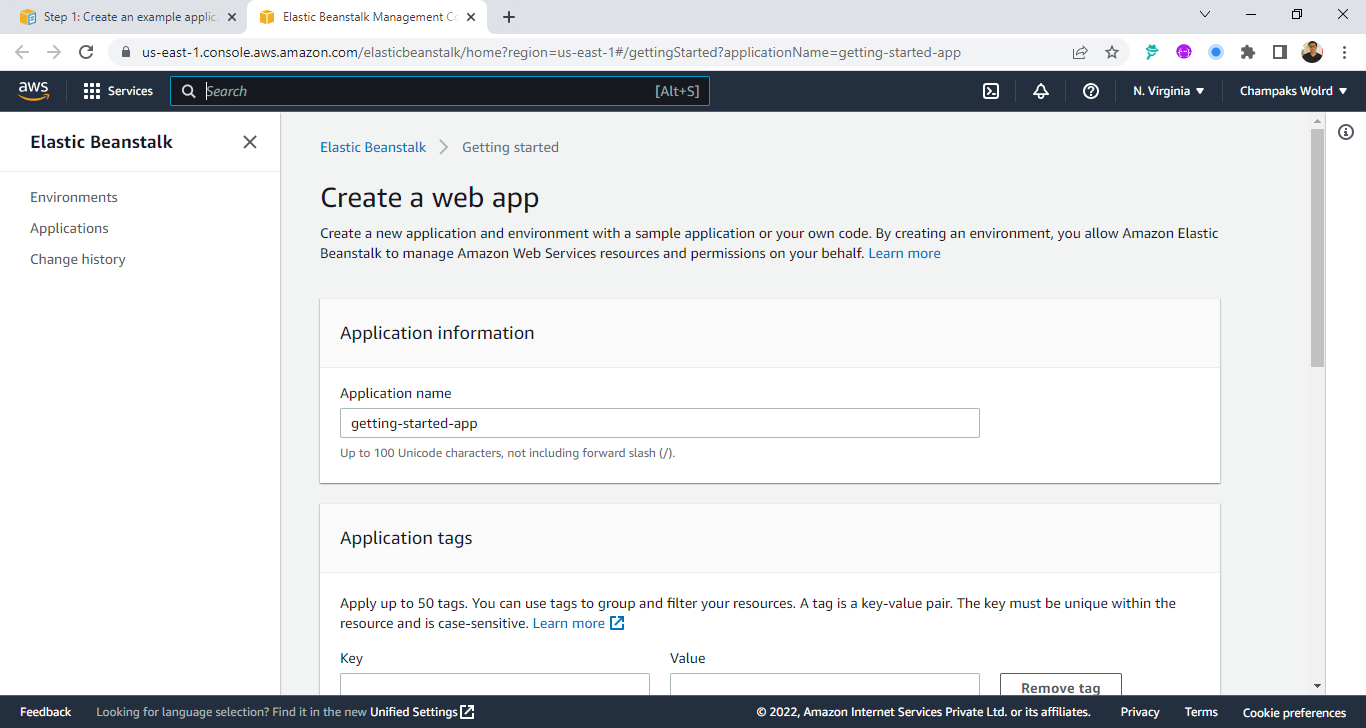Open the notifications bell

click(x=1041, y=91)
